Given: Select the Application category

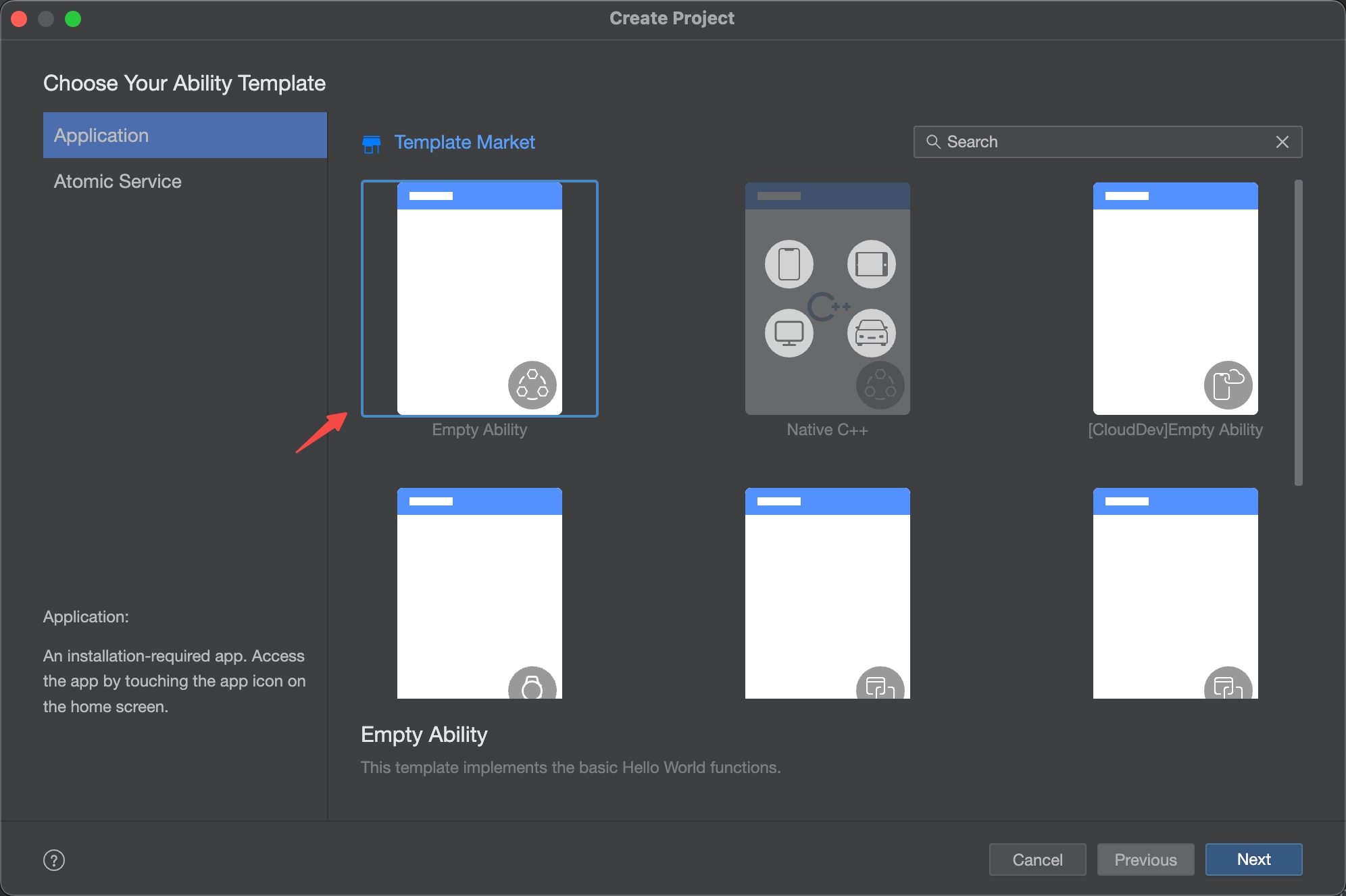Looking at the screenshot, I should tap(184, 135).
